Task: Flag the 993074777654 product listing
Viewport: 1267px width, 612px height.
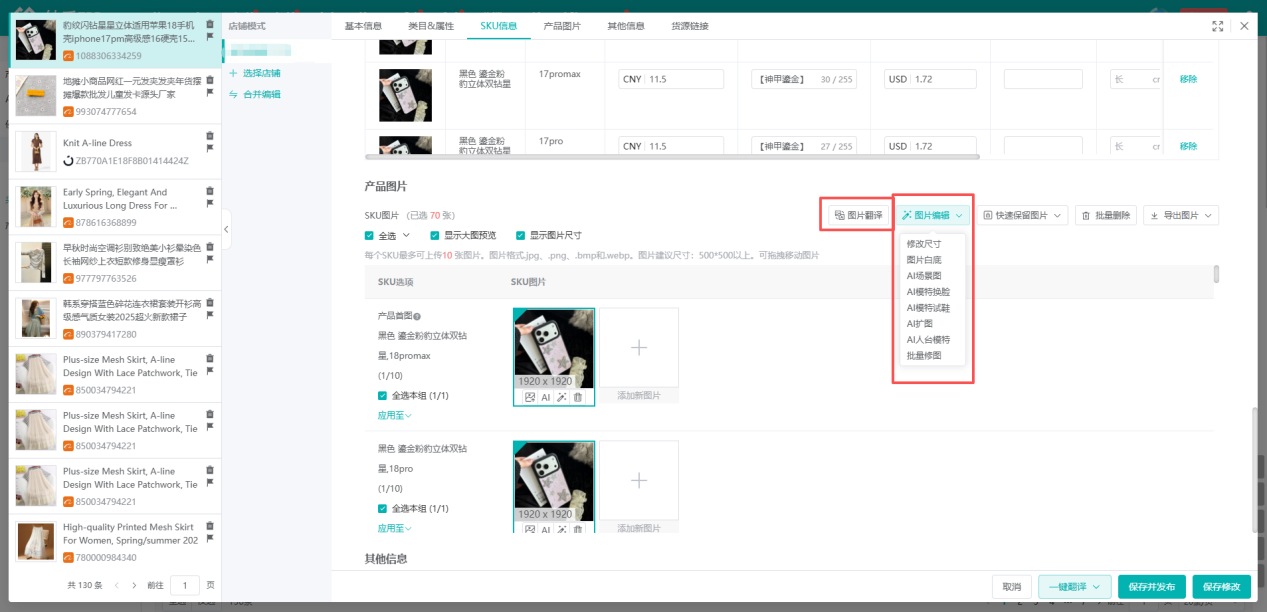Action: [x=210, y=92]
